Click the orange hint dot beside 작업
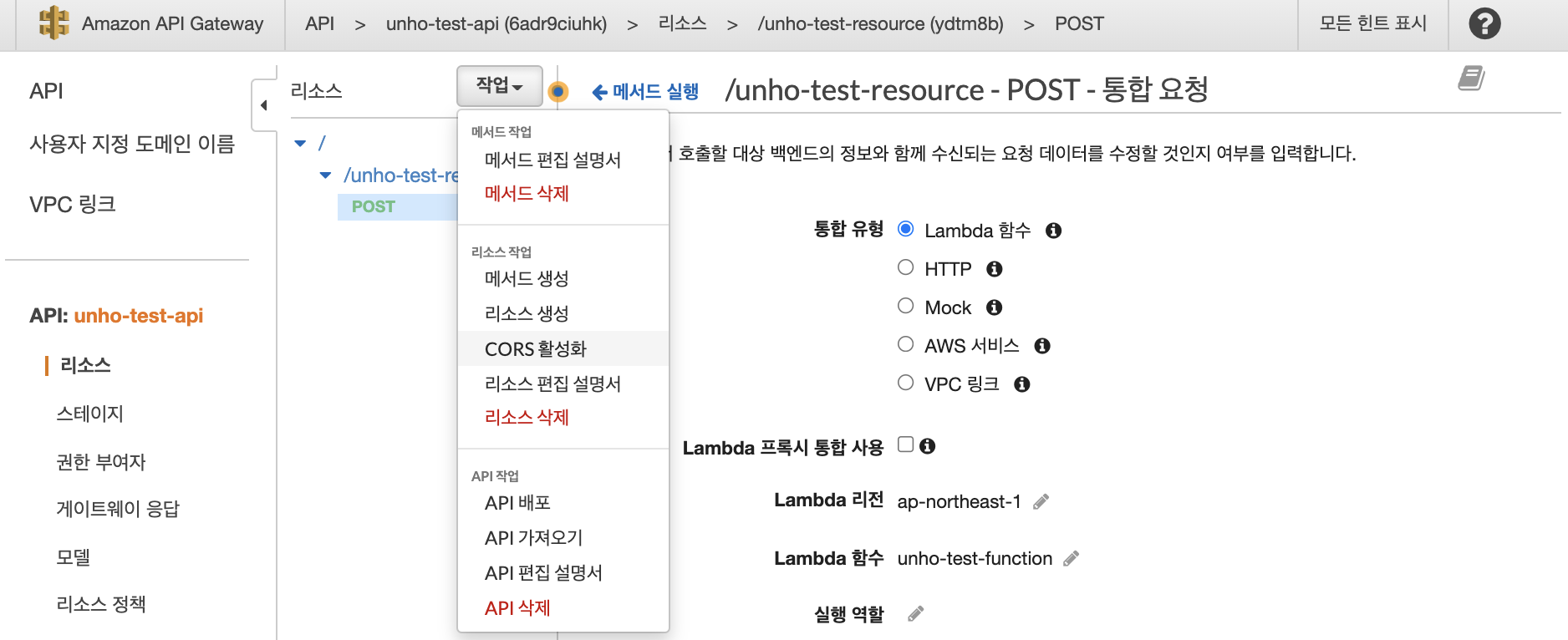The width and height of the screenshot is (1568, 640). 557,91
